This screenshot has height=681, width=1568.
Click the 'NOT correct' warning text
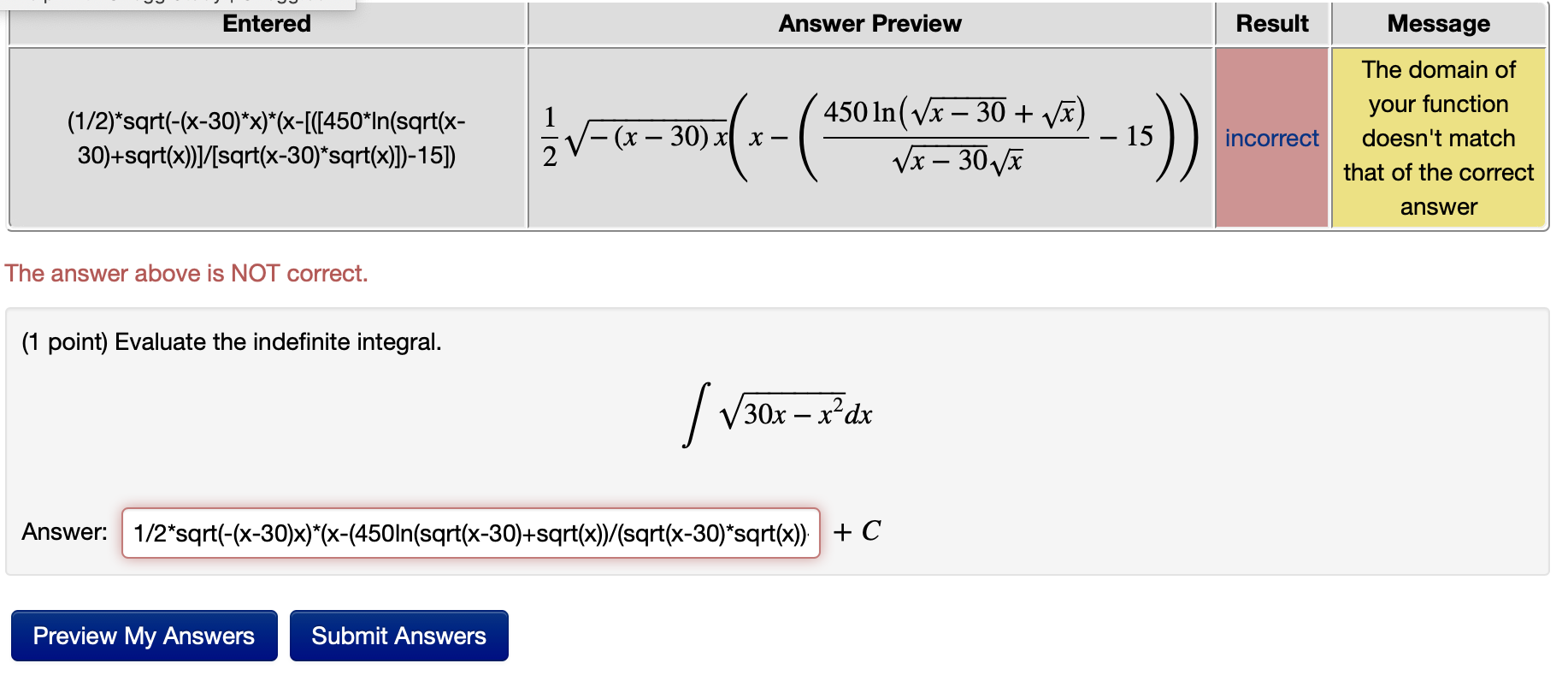(186, 273)
